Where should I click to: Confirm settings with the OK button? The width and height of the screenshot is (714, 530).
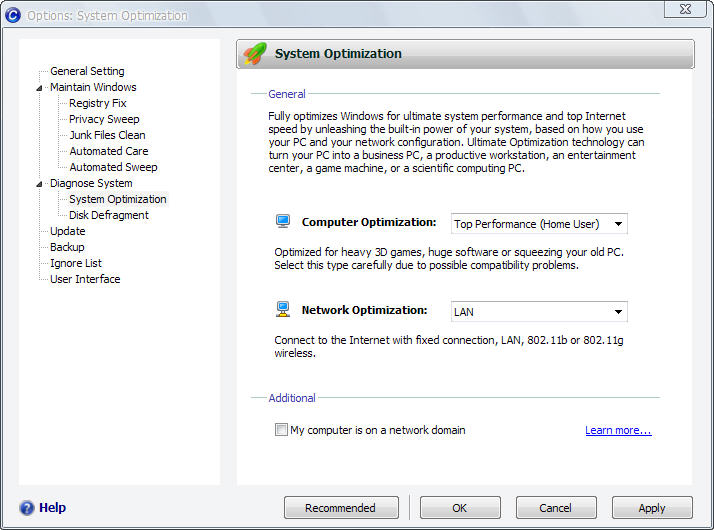pos(459,508)
